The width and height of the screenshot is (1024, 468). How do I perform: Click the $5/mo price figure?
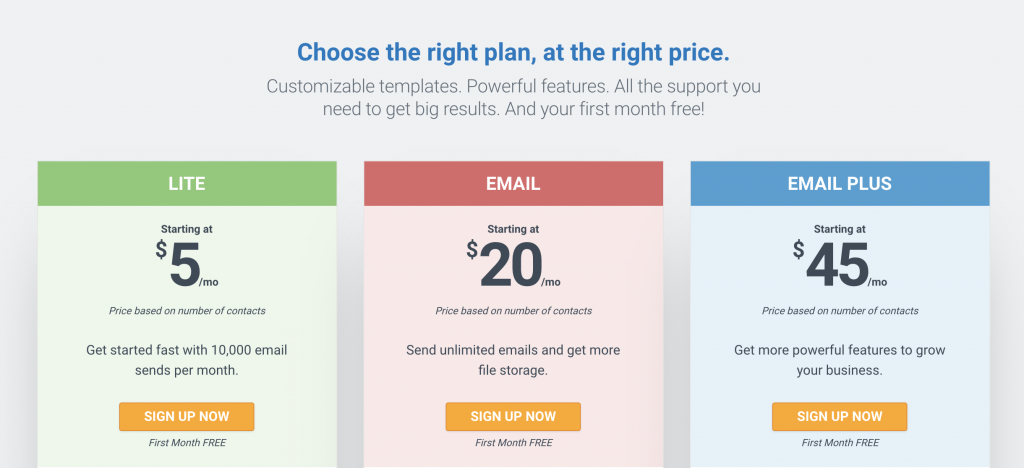click(187, 264)
